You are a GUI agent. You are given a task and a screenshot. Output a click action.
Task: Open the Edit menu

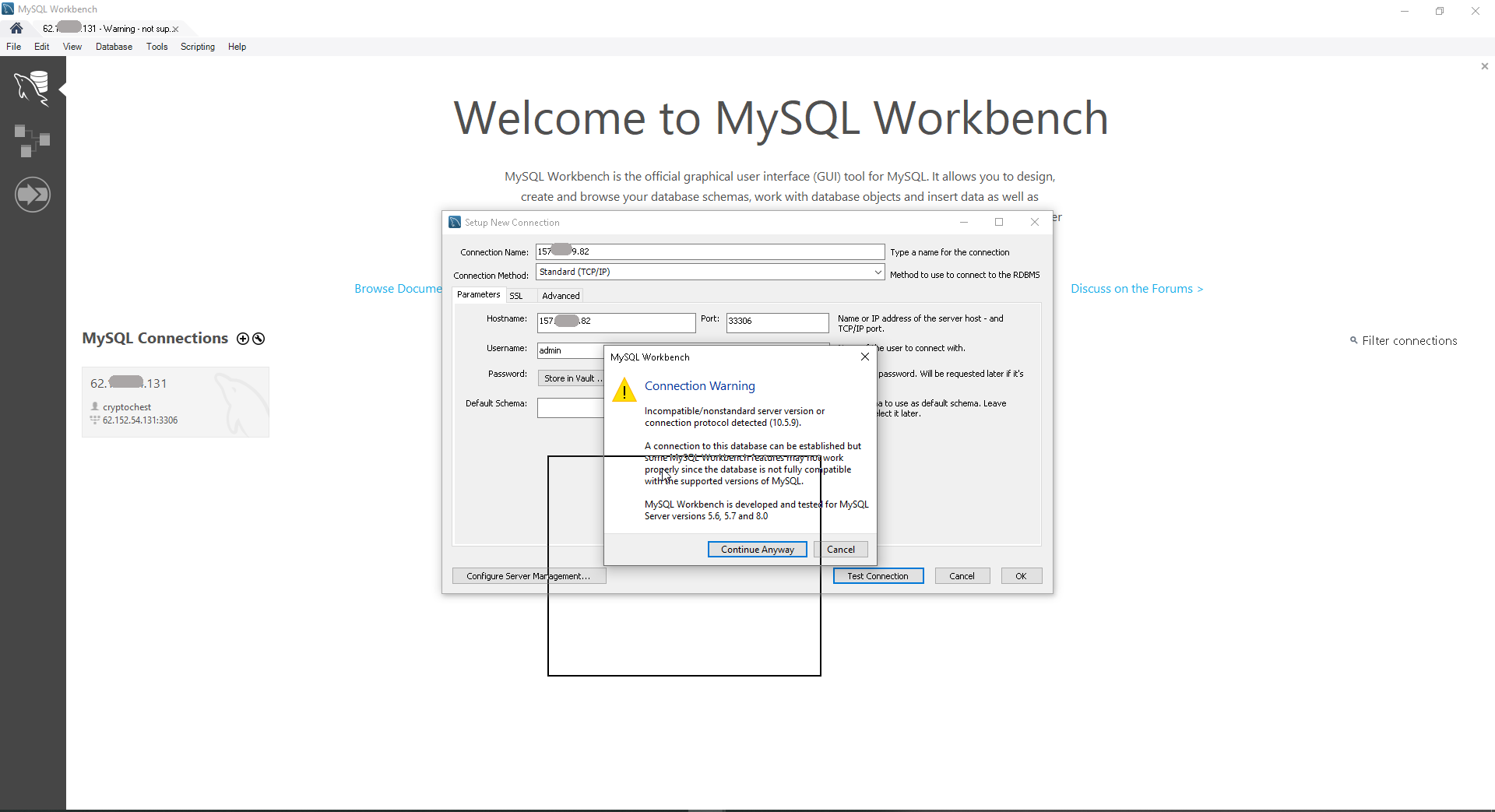pyautogui.click(x=42, y=47)
